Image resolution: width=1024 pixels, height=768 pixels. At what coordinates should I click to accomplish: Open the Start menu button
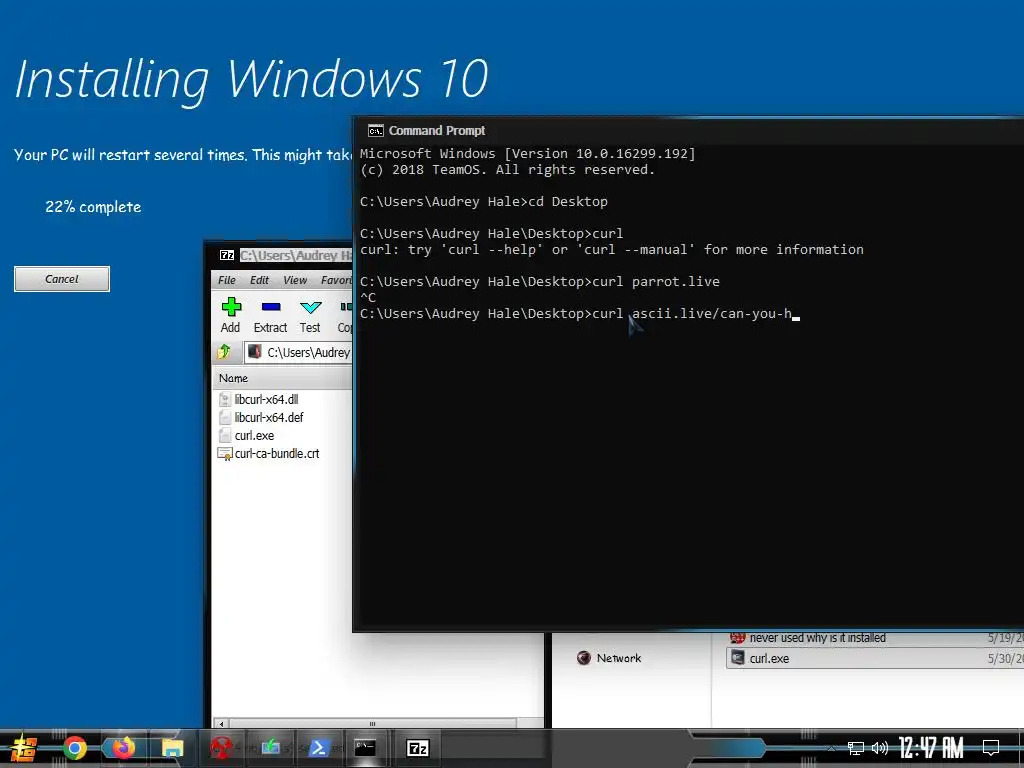coord(24,748)
